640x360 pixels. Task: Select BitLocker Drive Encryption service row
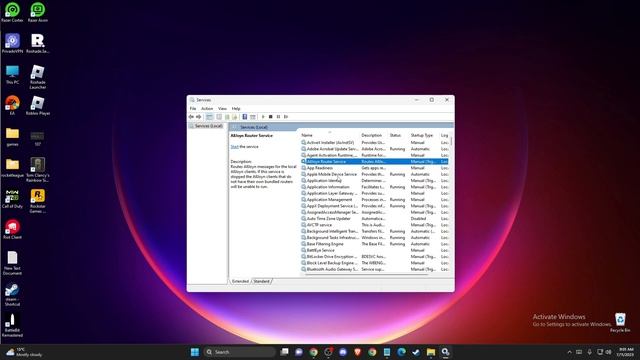click(x=374, y=256)
